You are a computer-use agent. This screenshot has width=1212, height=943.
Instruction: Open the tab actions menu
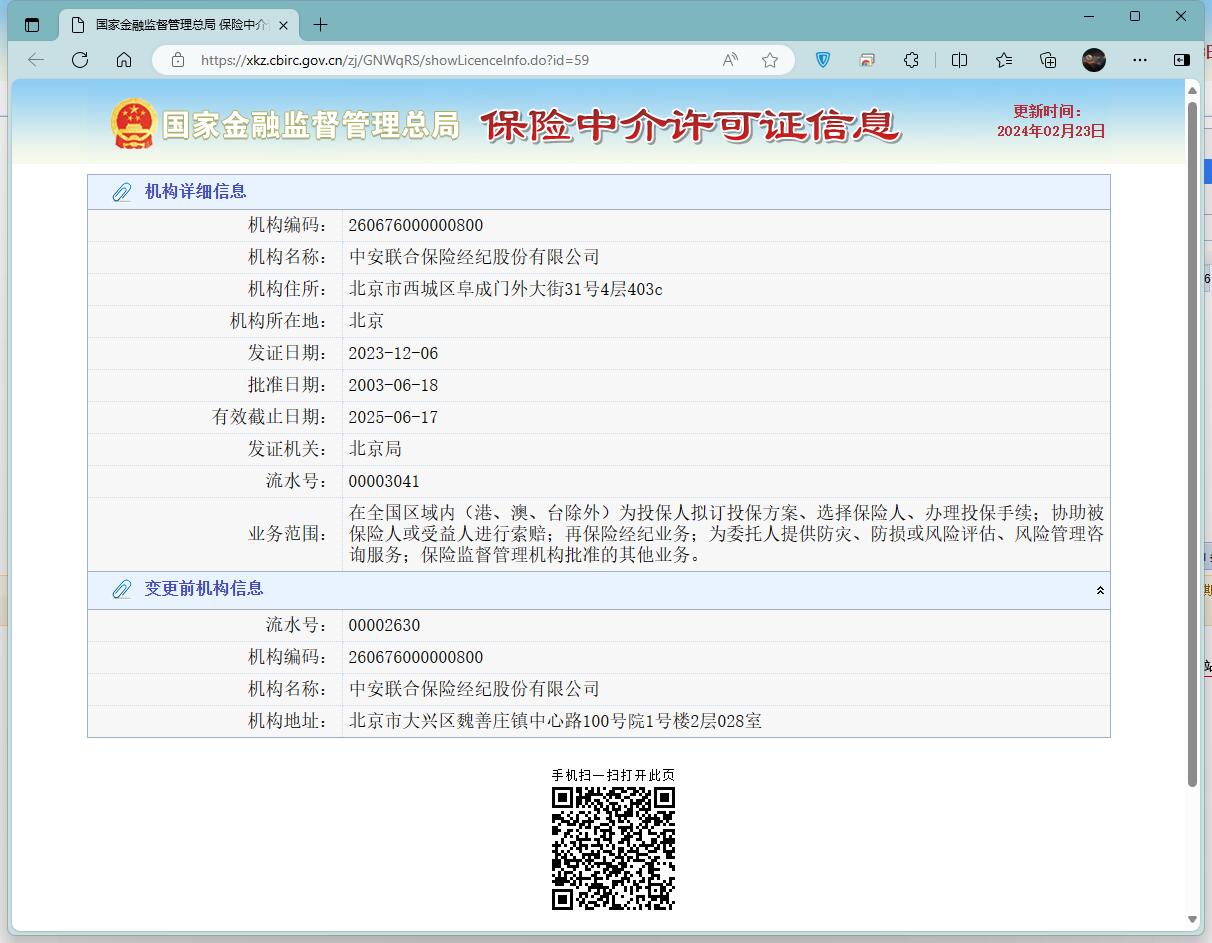pos(33,24)
